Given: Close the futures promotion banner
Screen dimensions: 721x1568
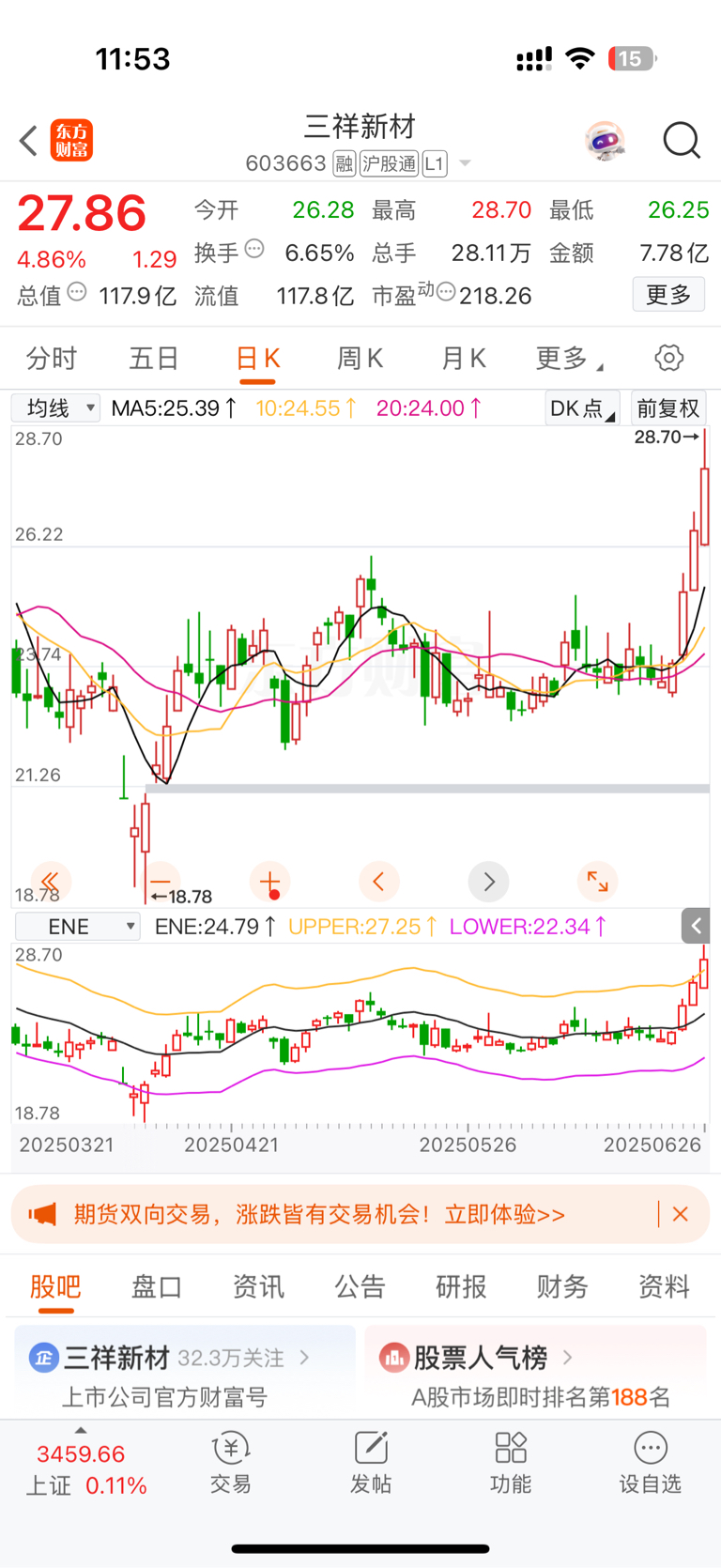Looking at the screenshot, I should coord(681,1214).
